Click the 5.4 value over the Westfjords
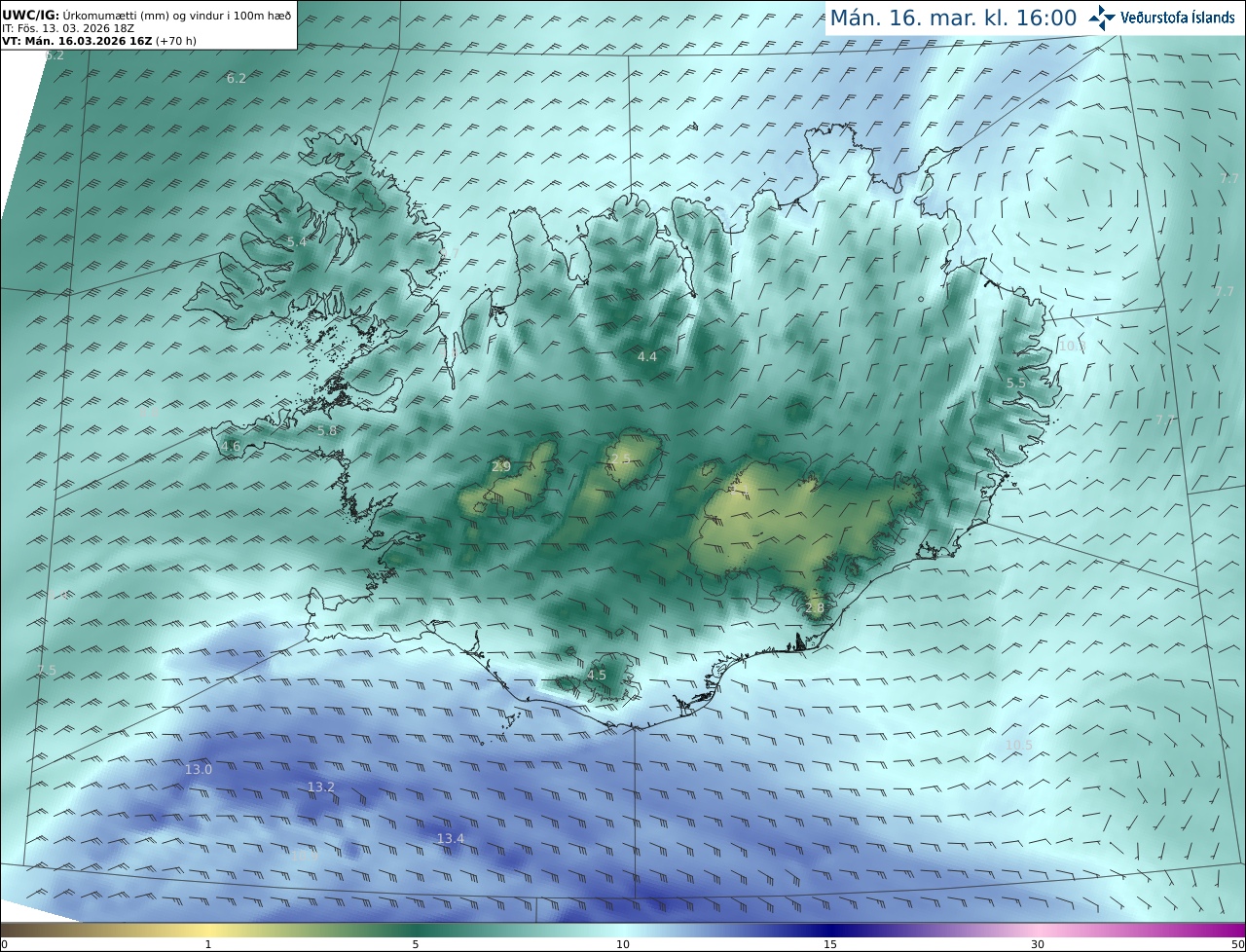Viewport: 1246px width, 952px height. click(x=297, y=240)
